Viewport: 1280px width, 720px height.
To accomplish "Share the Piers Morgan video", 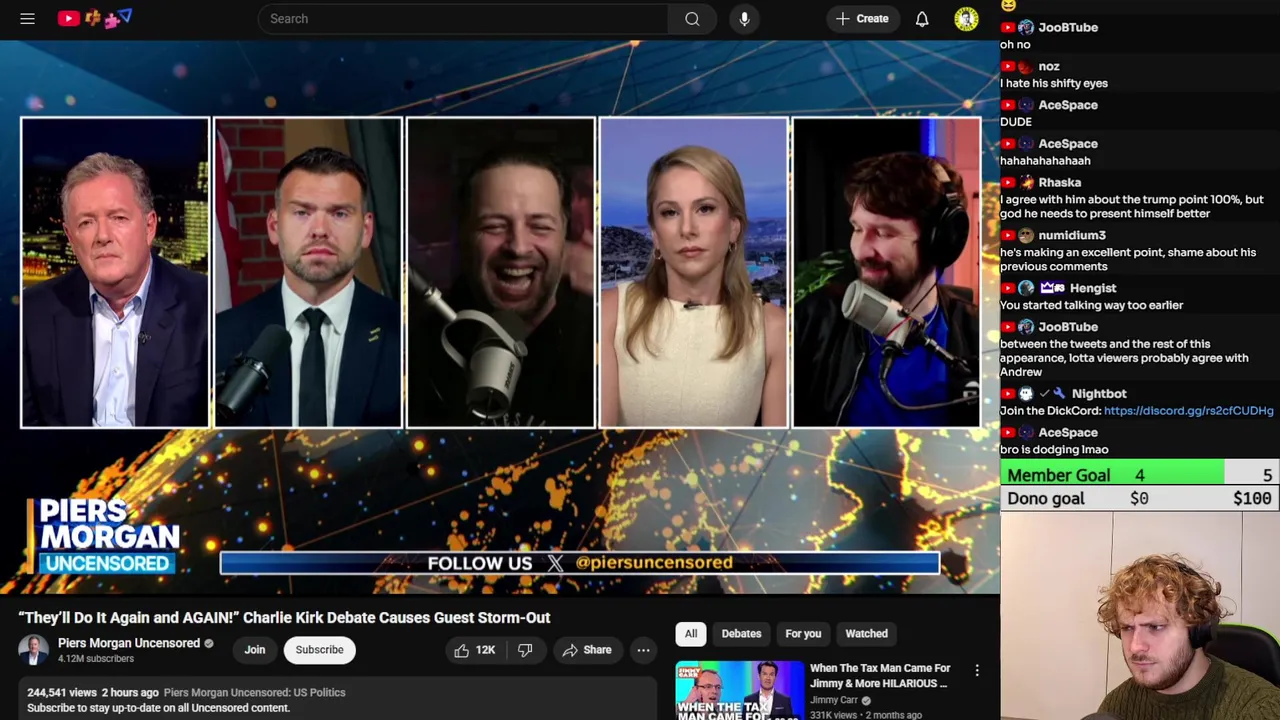I will click(587, 650).
